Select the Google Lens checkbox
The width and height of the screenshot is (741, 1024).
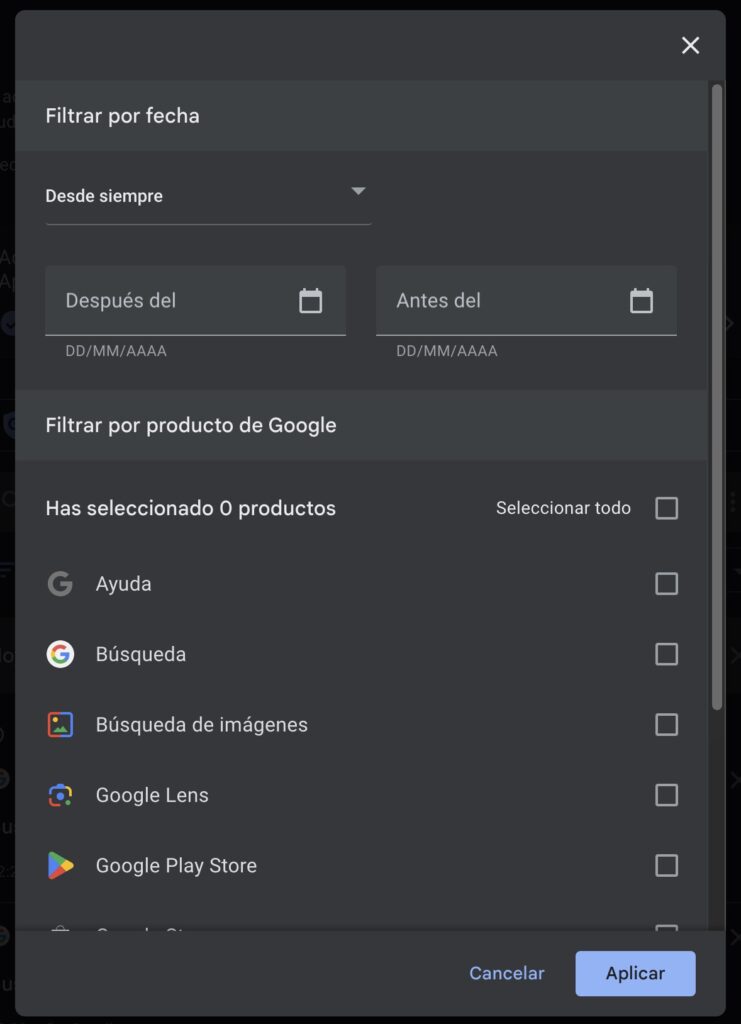pyautogui.click(x=666, y=795)
